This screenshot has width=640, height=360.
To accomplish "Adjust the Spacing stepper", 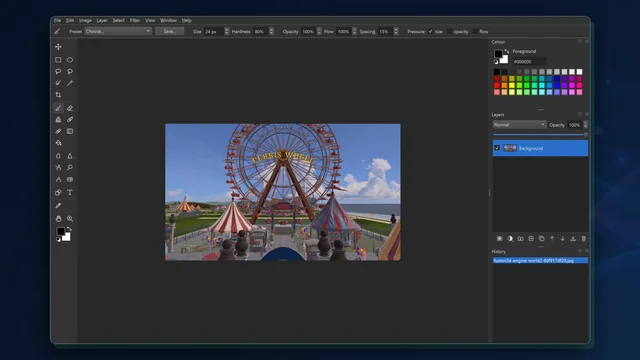I will [396, 31].
